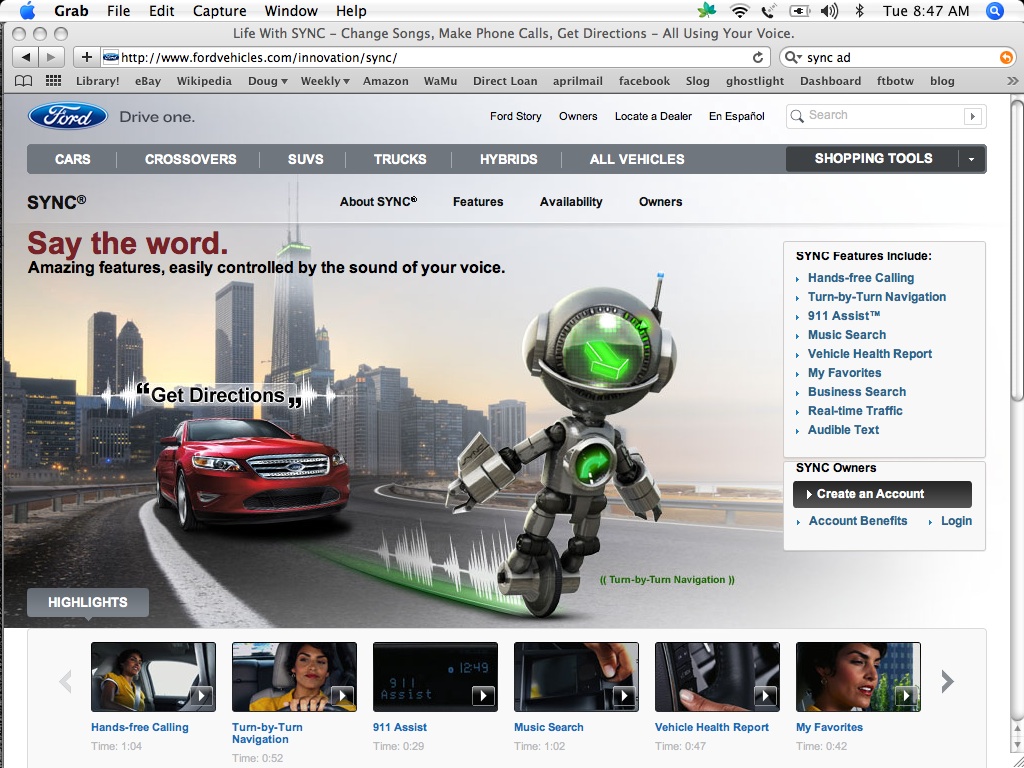Screen dimensions: 1024x768
Task: Open the SYNC Features section
Action: tap(478, 202)
